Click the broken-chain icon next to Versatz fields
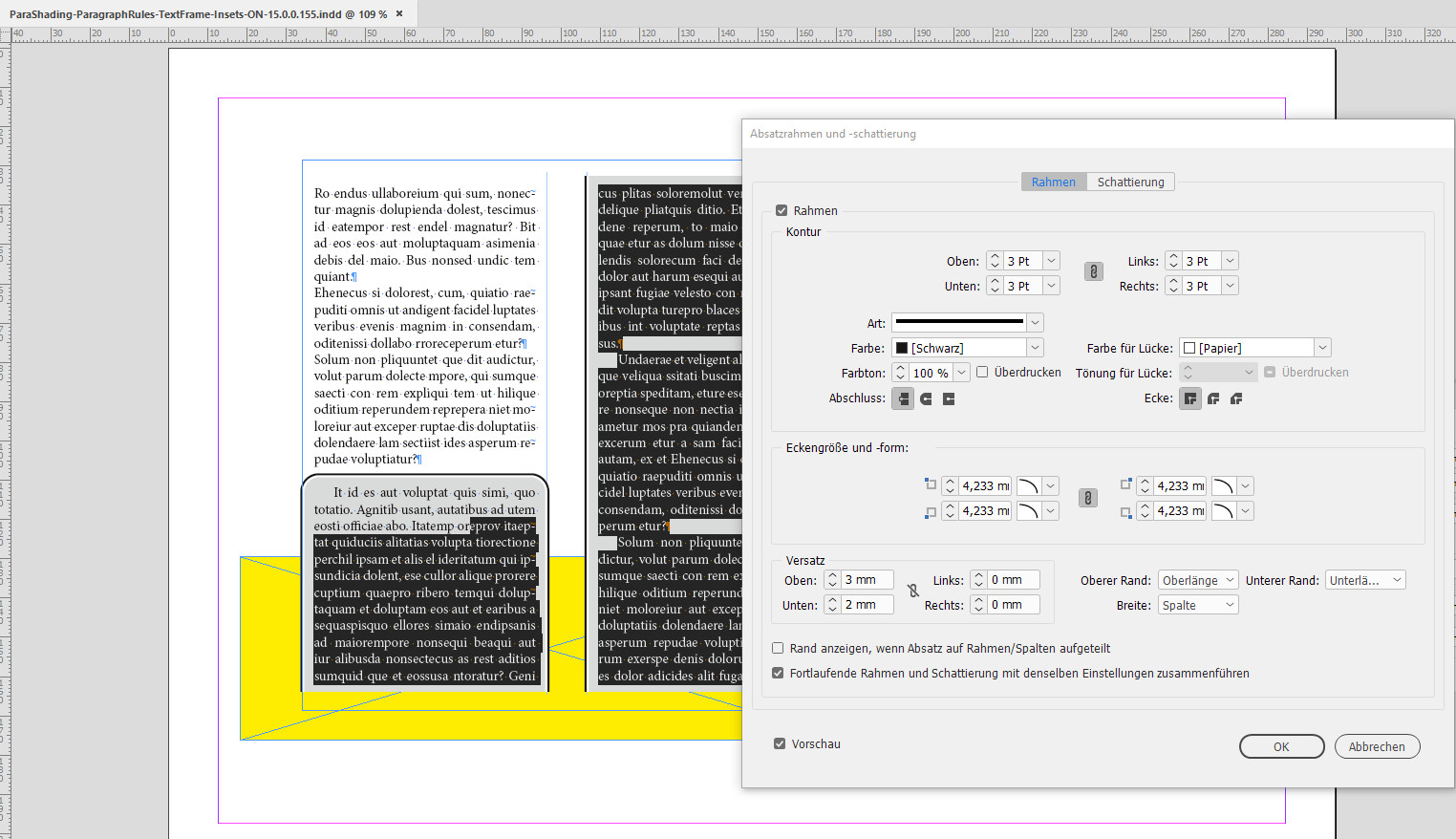 pyautogui.click(x=914, y=592)
